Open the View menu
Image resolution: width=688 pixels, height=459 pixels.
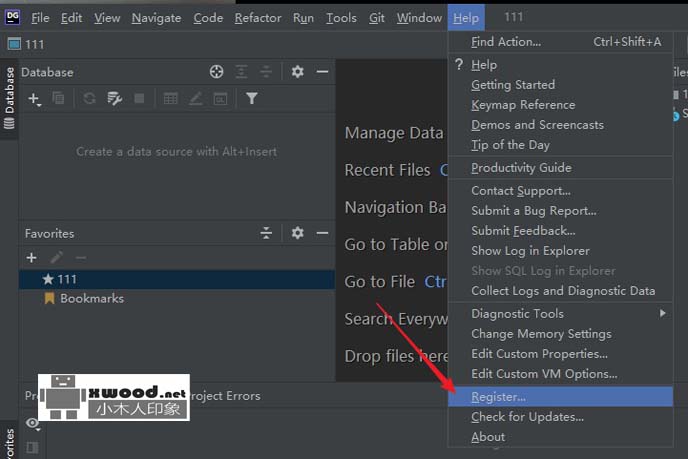coord(107,18)
